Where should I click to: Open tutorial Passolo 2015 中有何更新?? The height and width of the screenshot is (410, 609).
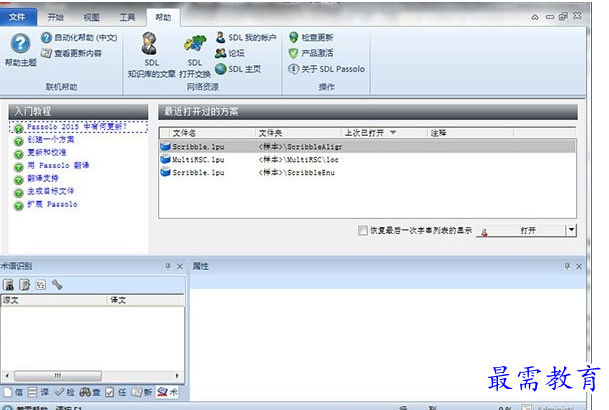[77, 127]
